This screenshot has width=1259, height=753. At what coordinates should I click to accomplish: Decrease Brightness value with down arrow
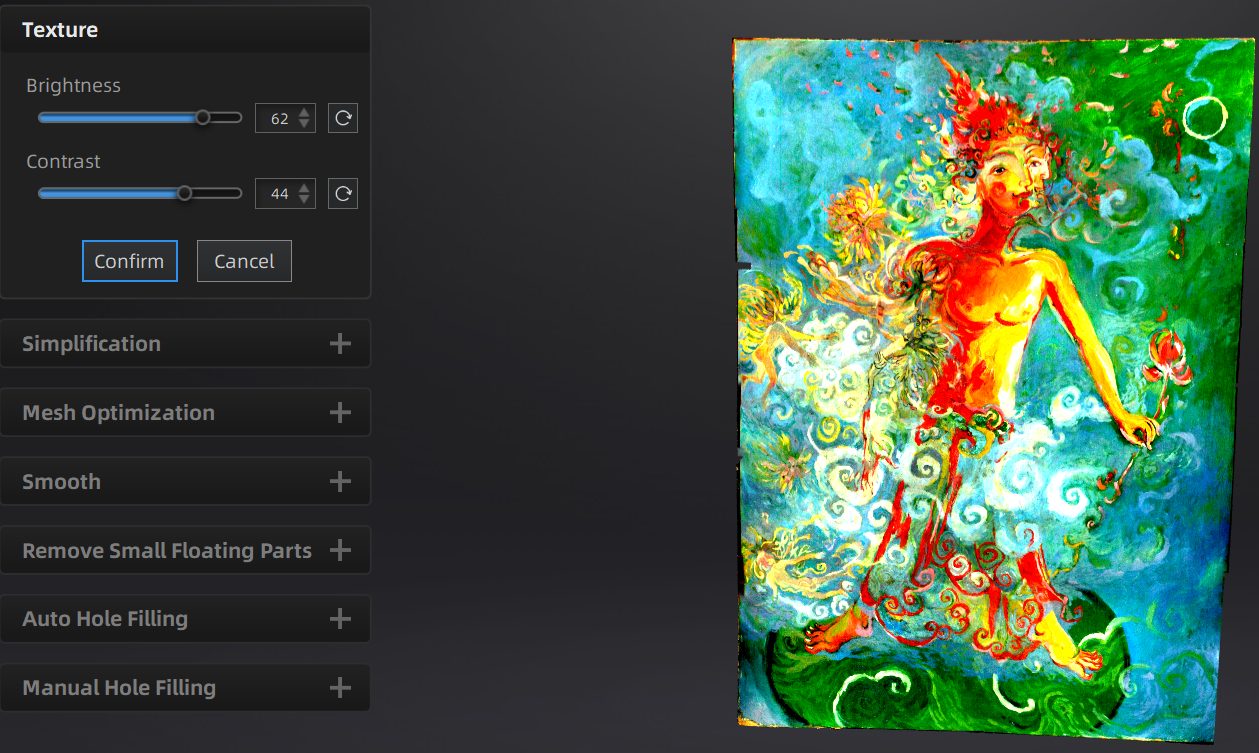tap(304, 125)
